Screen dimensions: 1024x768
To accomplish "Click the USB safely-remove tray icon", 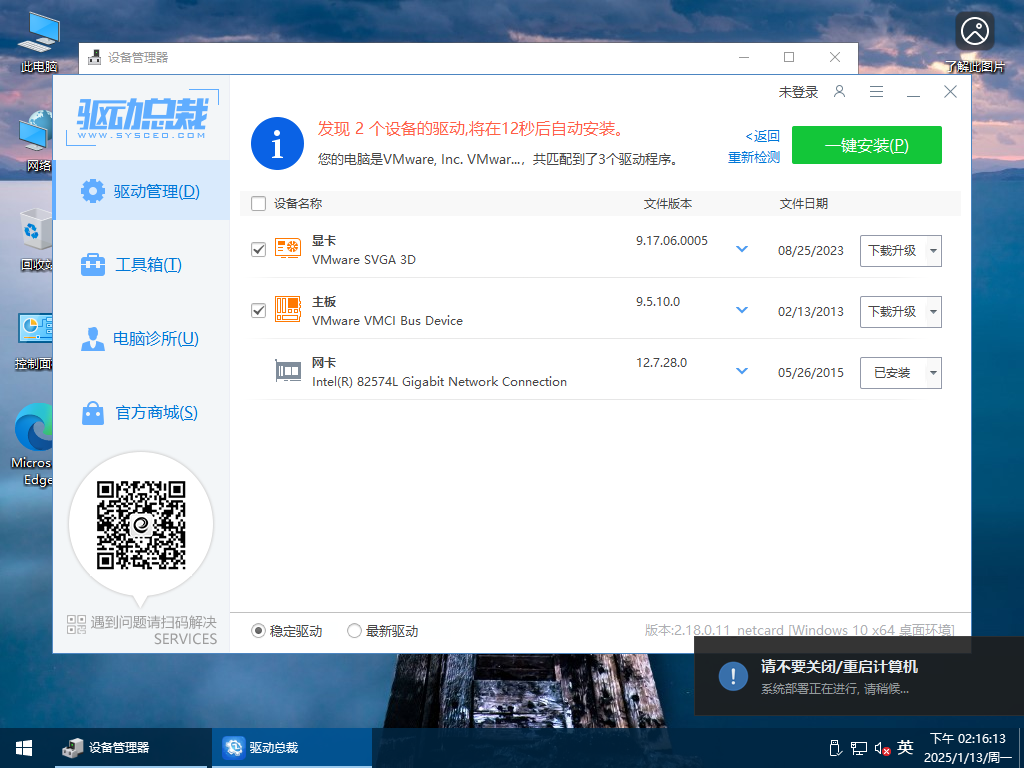I will click(x=835, y=748).
